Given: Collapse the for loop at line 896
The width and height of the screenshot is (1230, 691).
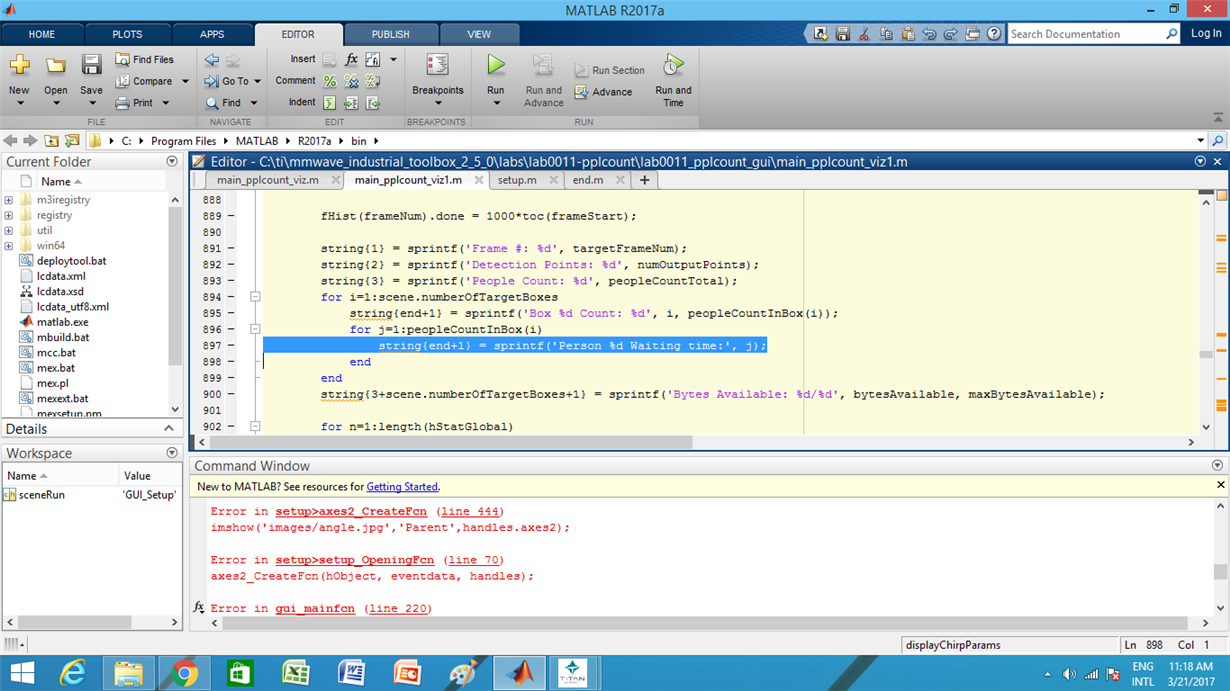Looking at the screenshot, I should [x=255, y=329].
